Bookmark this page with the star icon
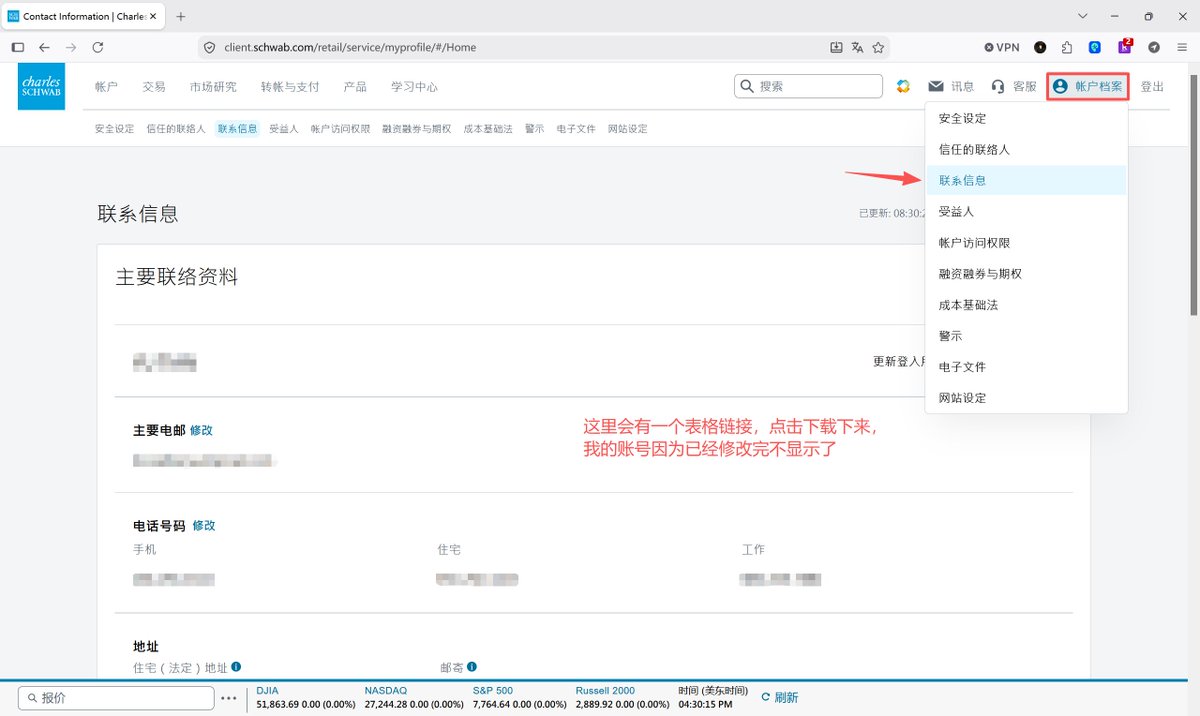This screenshot has width=1200, height=716. click(878, 47)
